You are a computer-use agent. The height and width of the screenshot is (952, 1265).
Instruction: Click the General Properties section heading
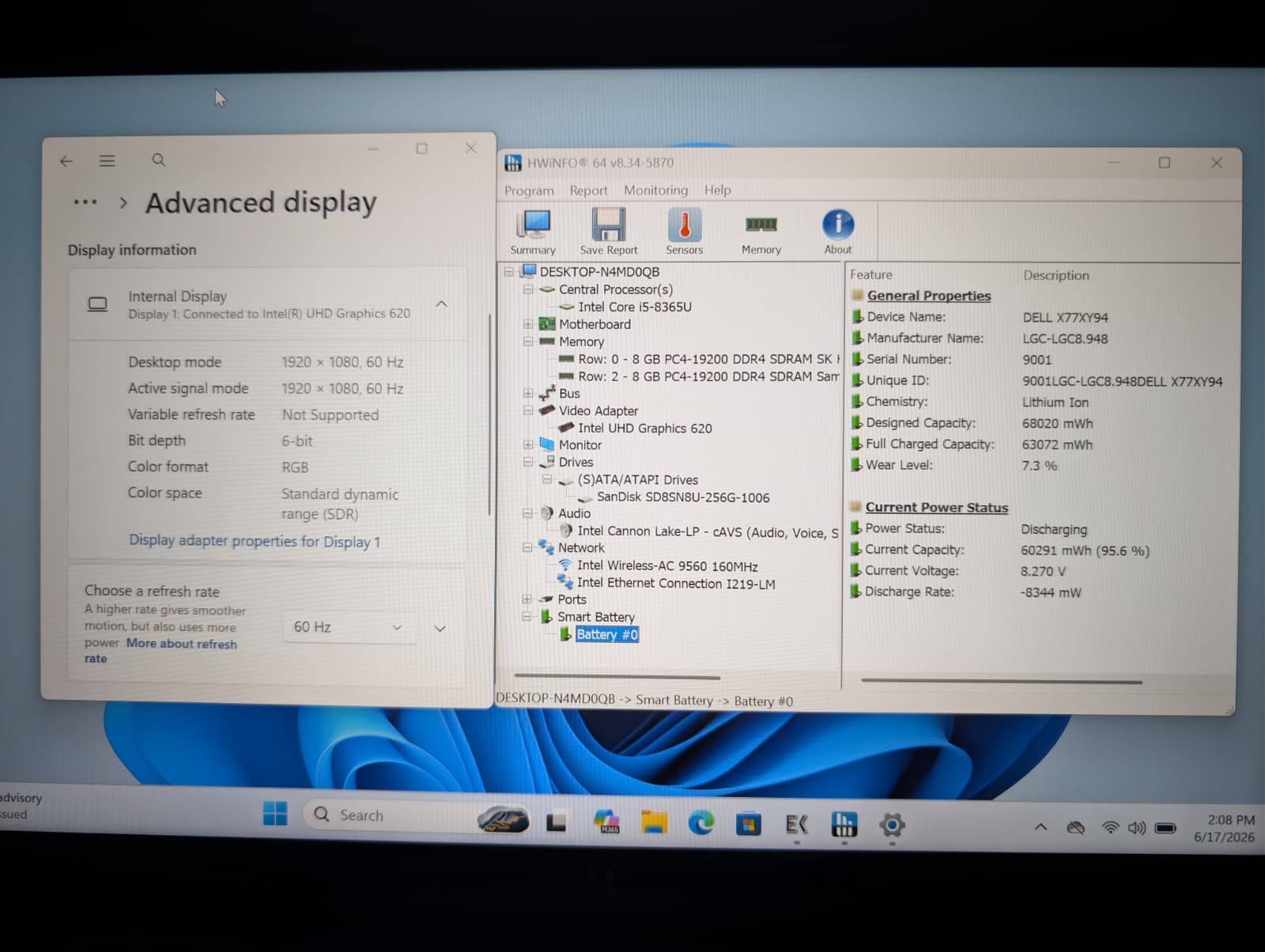[928, 296]
